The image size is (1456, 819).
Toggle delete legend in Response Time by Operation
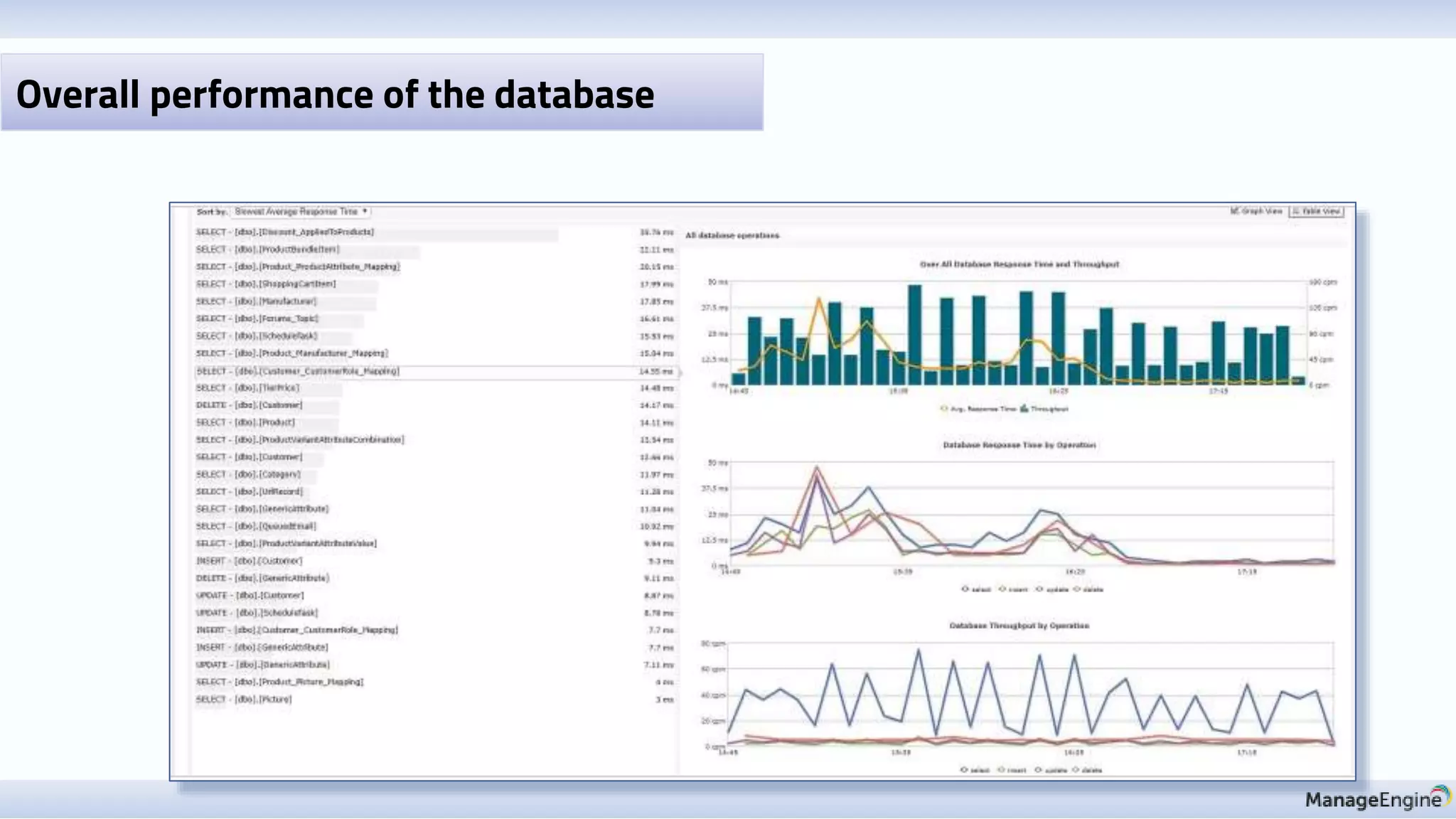pyautogui.click(x=1088, y=589)
